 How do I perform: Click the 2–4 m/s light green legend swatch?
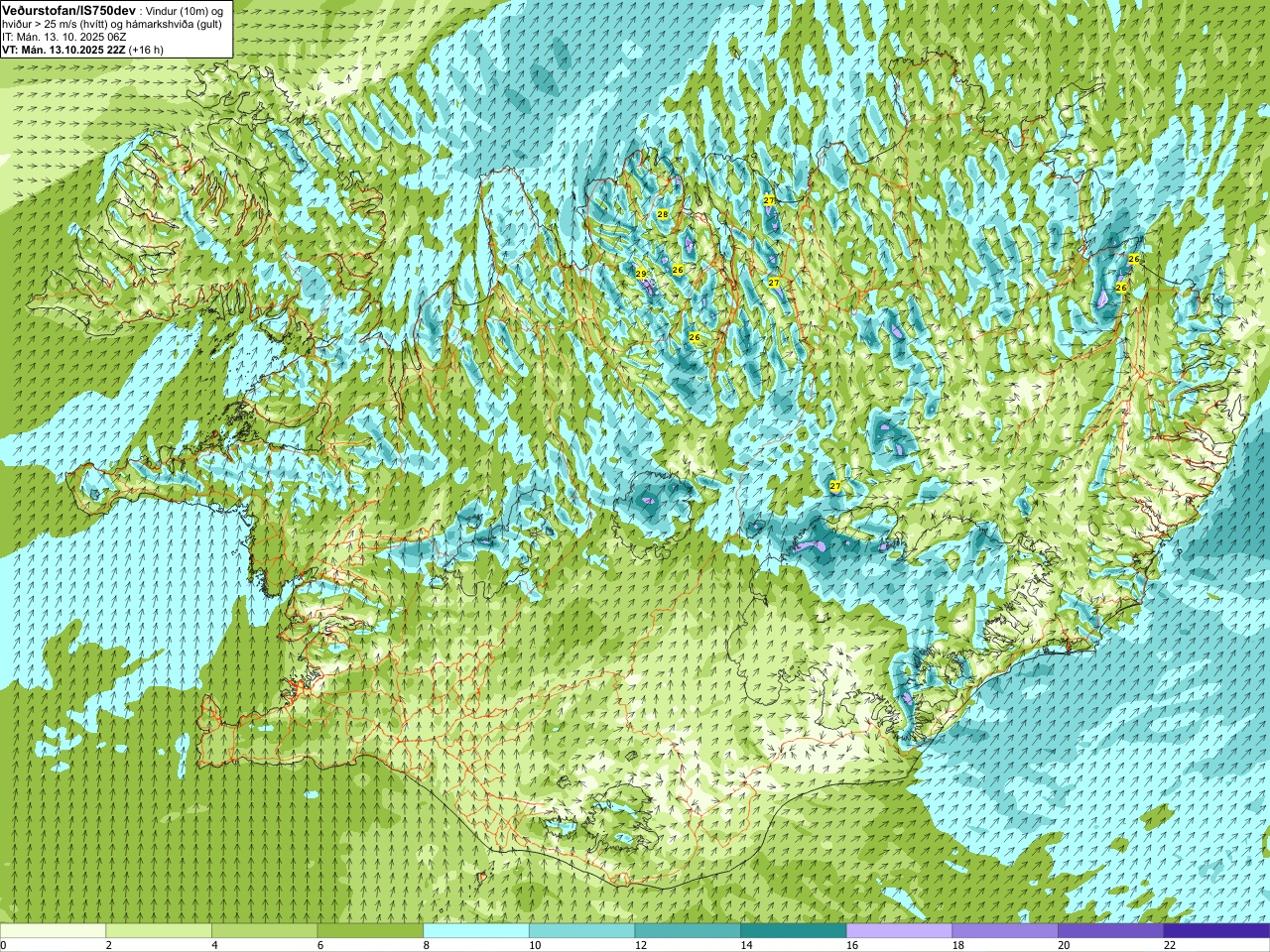click(159, 931)
